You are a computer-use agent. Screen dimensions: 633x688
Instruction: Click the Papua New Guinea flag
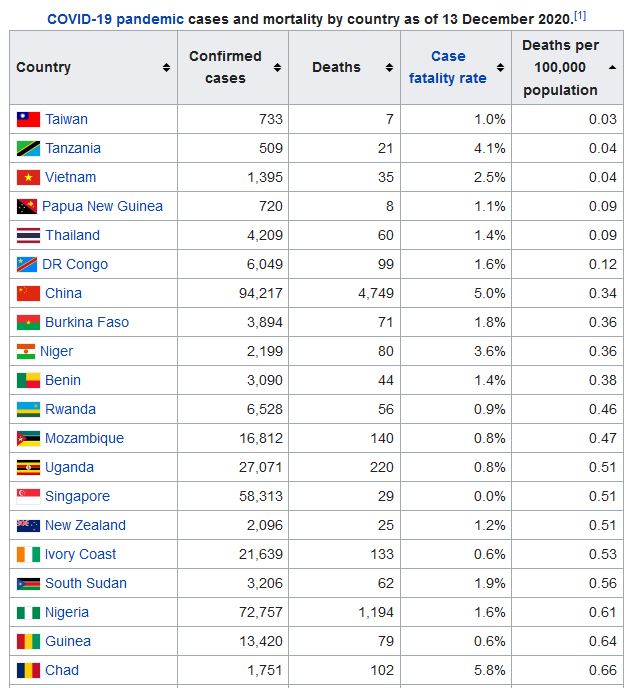pyautogui.click(x=27, y=206)
